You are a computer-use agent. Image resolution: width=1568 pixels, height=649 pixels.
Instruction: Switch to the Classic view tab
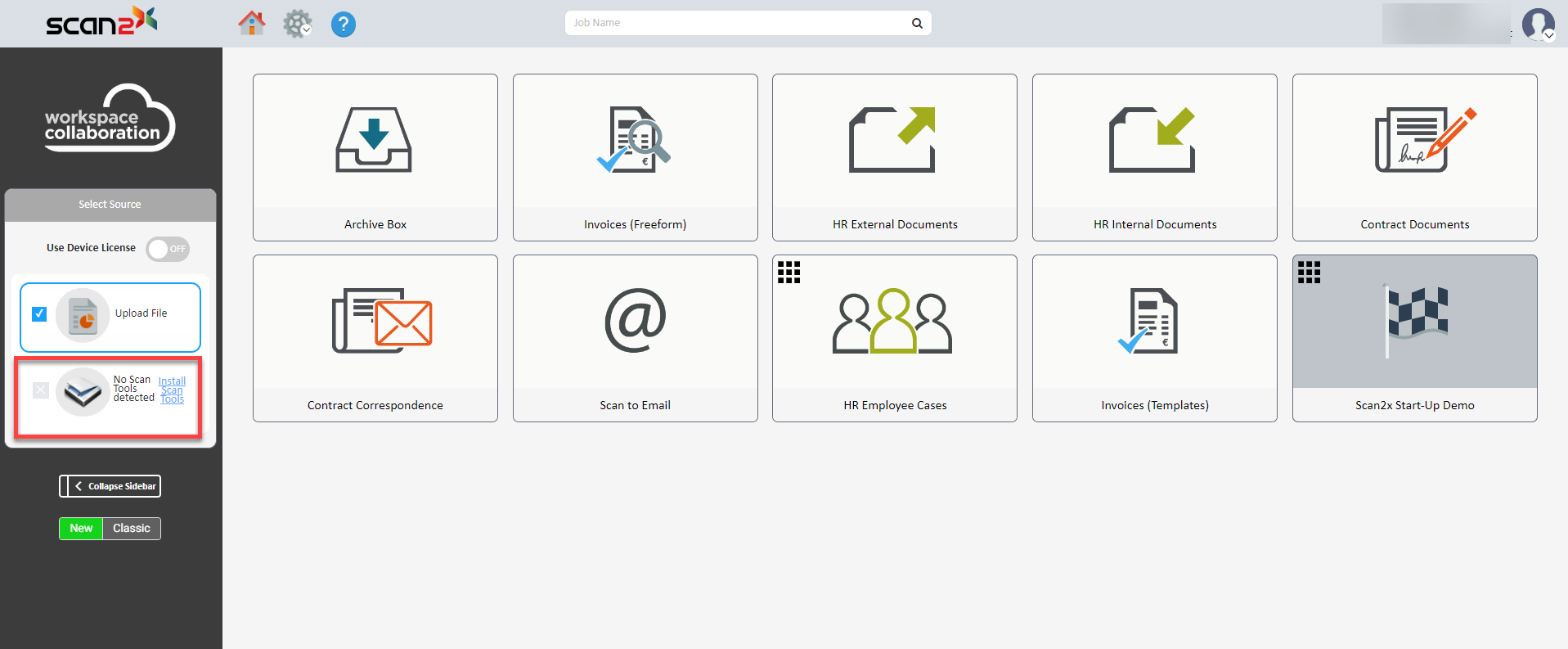pyautogui.click(x=132, y=529)
